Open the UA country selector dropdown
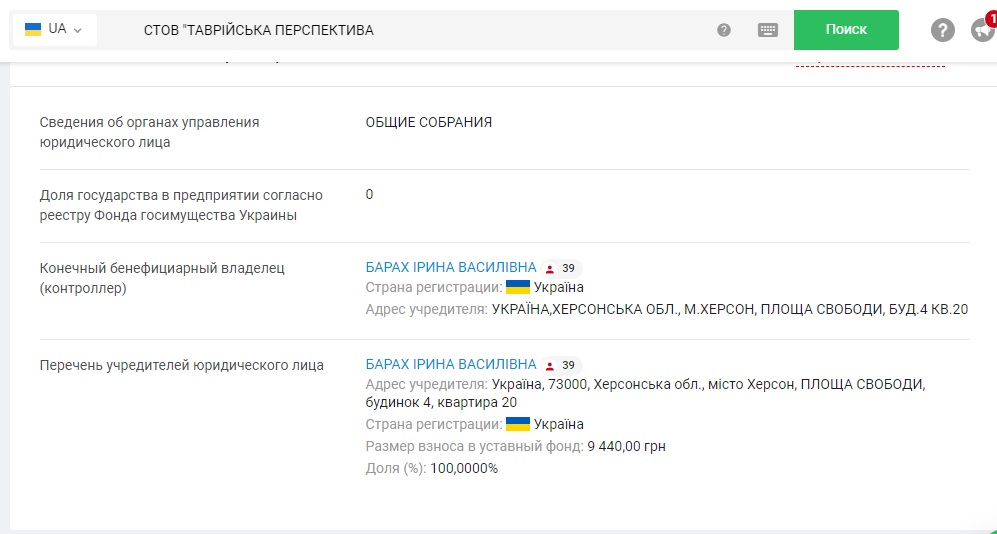997x534 pixels. click(x=54, y=29)
